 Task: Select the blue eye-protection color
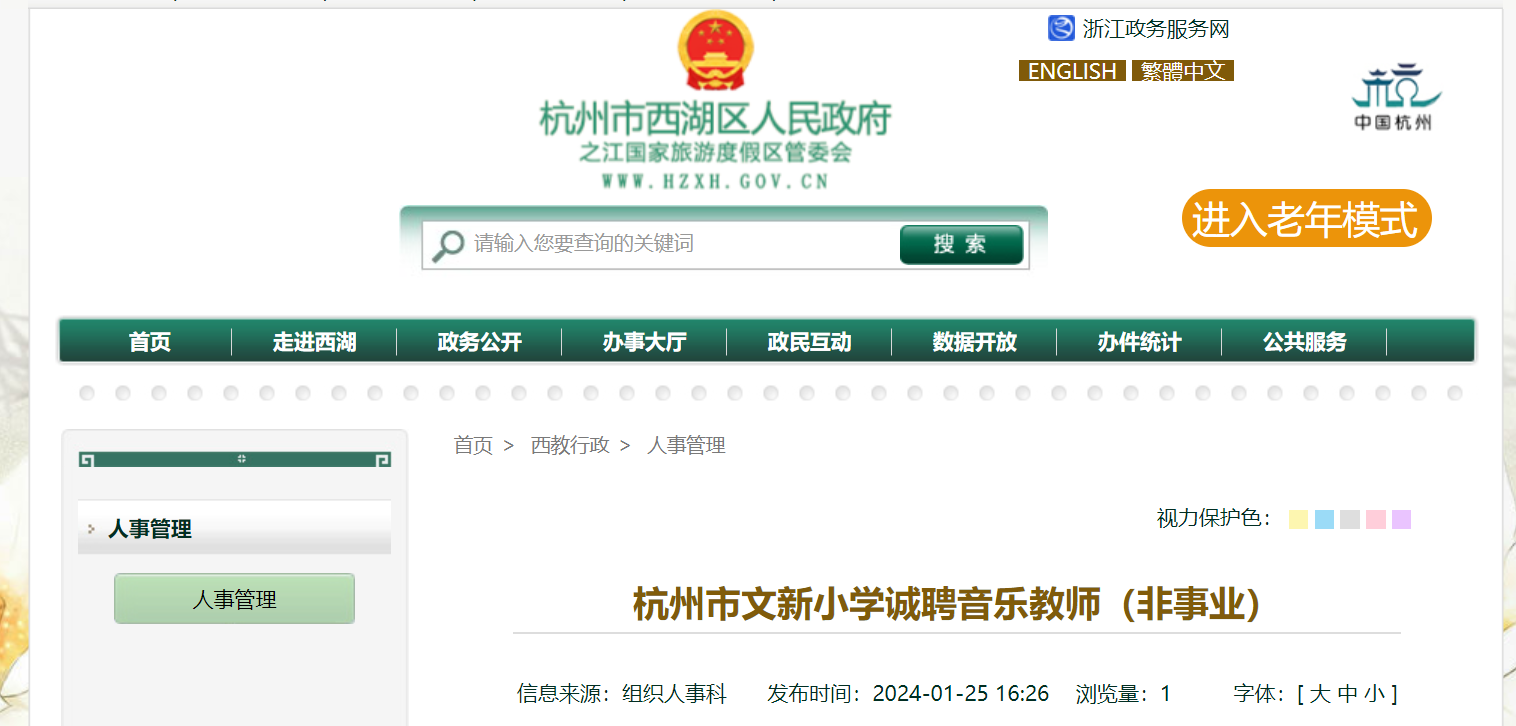(1325, 519)
